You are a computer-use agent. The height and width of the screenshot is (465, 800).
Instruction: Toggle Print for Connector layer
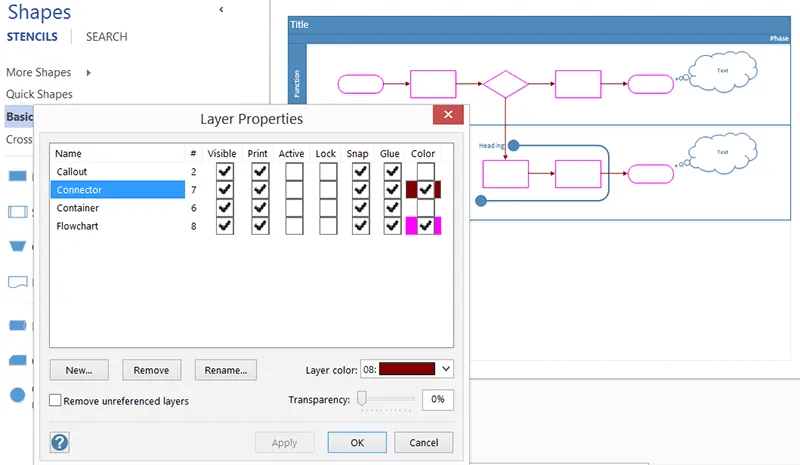click(260, 189)
